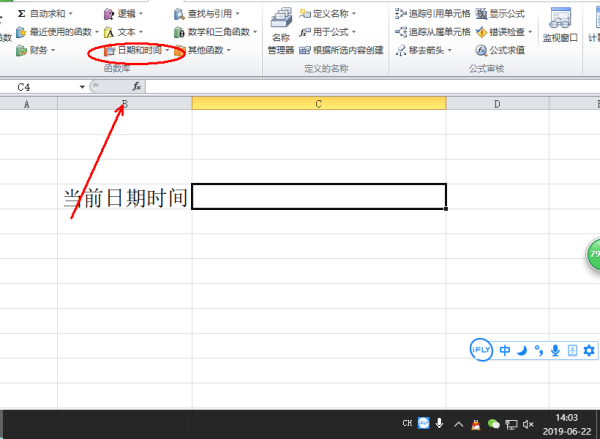Toggle the muted volume icon in system tray

528,424
